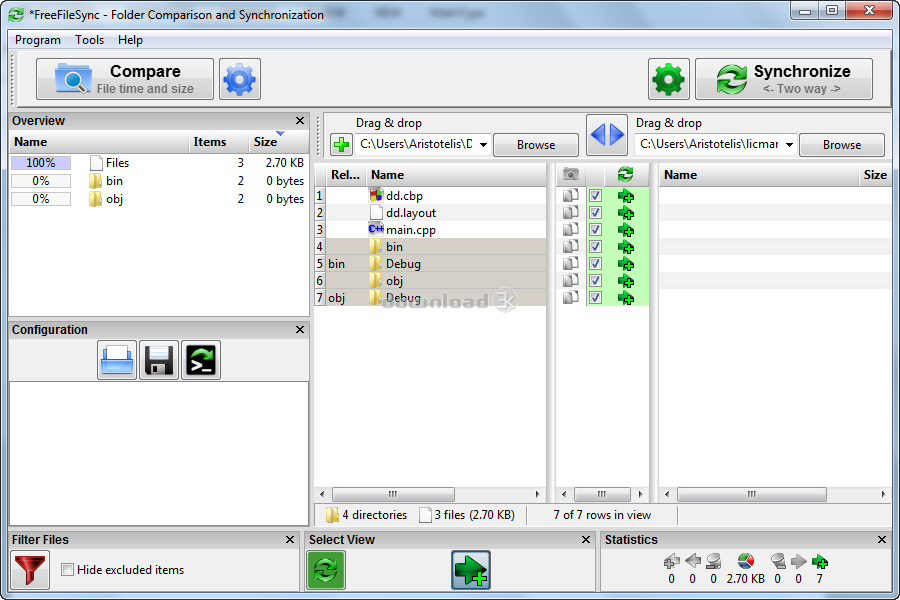
Task: Click the data size statistics icon
Action: (x=745, y=561)
